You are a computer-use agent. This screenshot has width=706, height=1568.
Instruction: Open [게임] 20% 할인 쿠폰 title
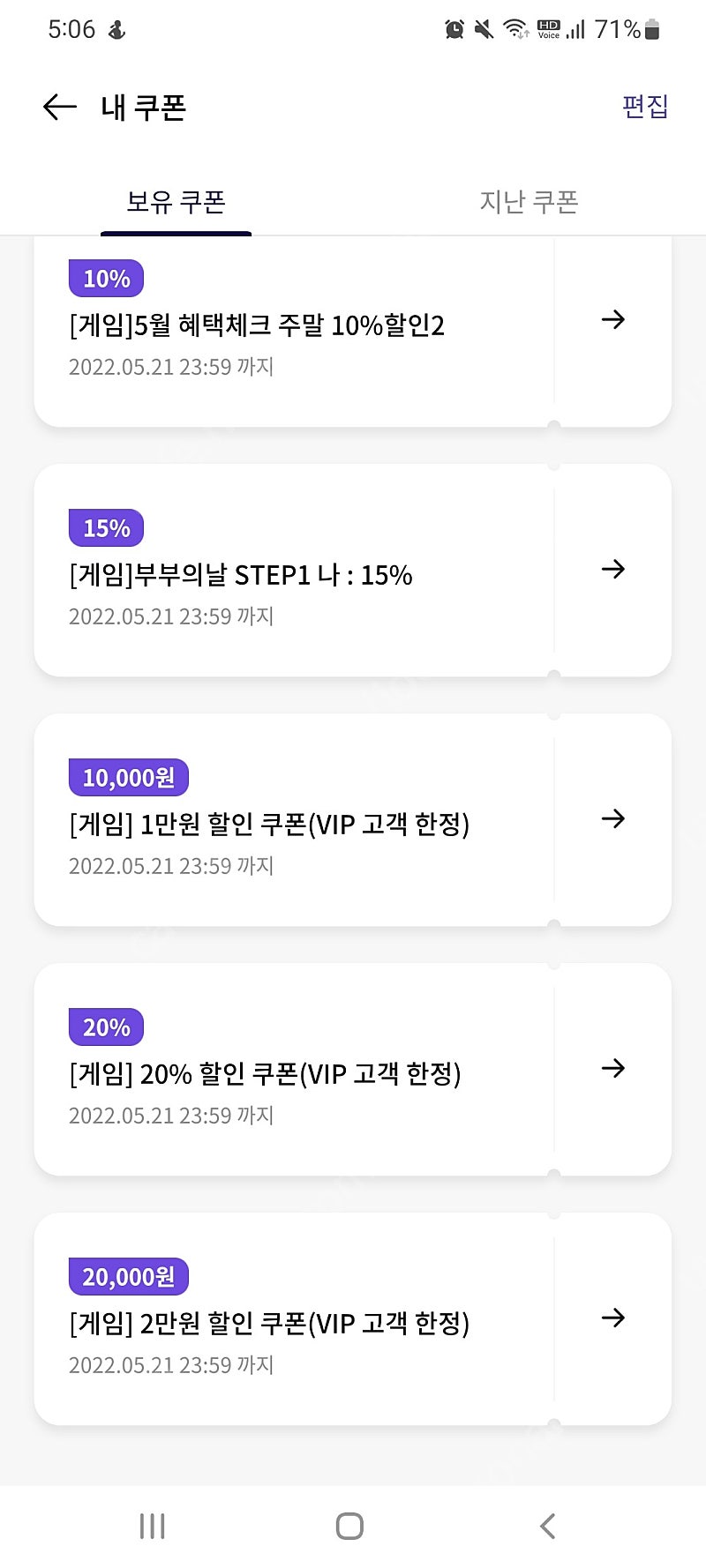(x=265, y=1074)
